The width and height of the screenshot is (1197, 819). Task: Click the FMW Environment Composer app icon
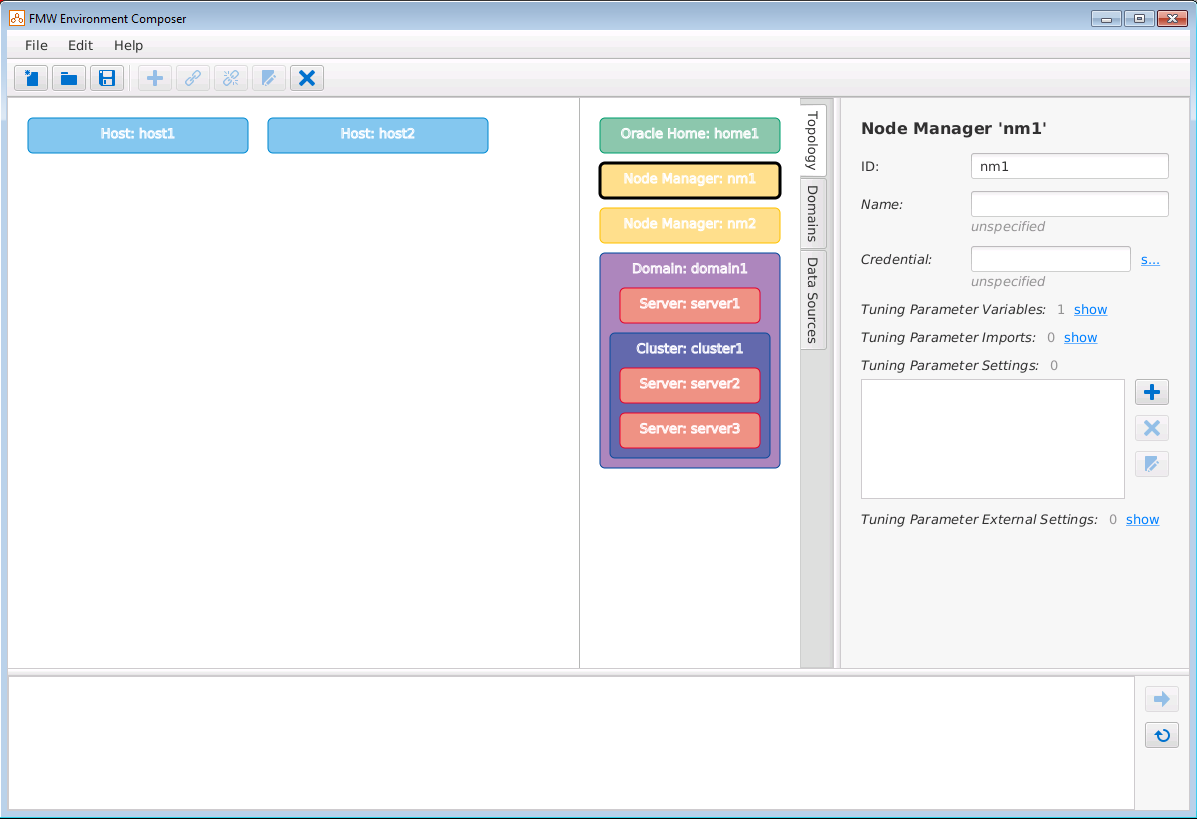click(17, 18)
